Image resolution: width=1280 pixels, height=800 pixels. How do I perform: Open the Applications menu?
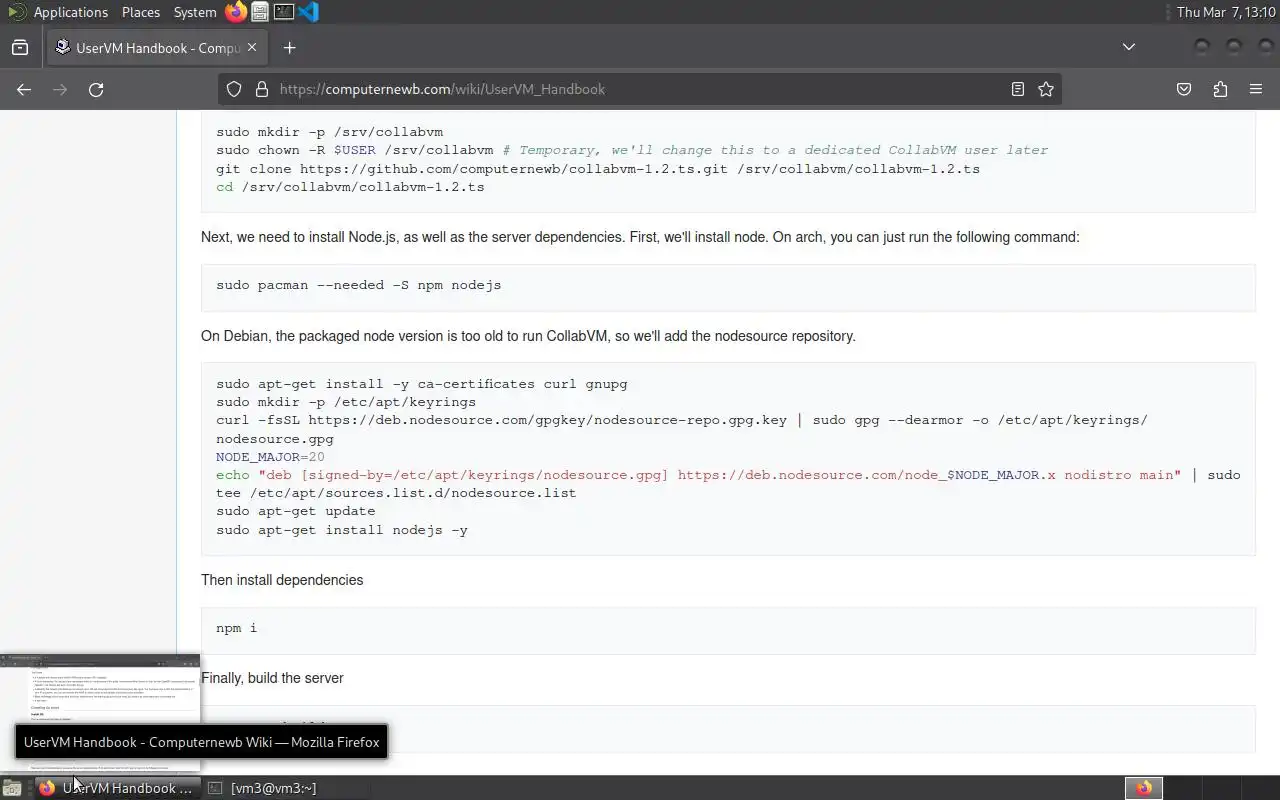(x=70, y=12)
